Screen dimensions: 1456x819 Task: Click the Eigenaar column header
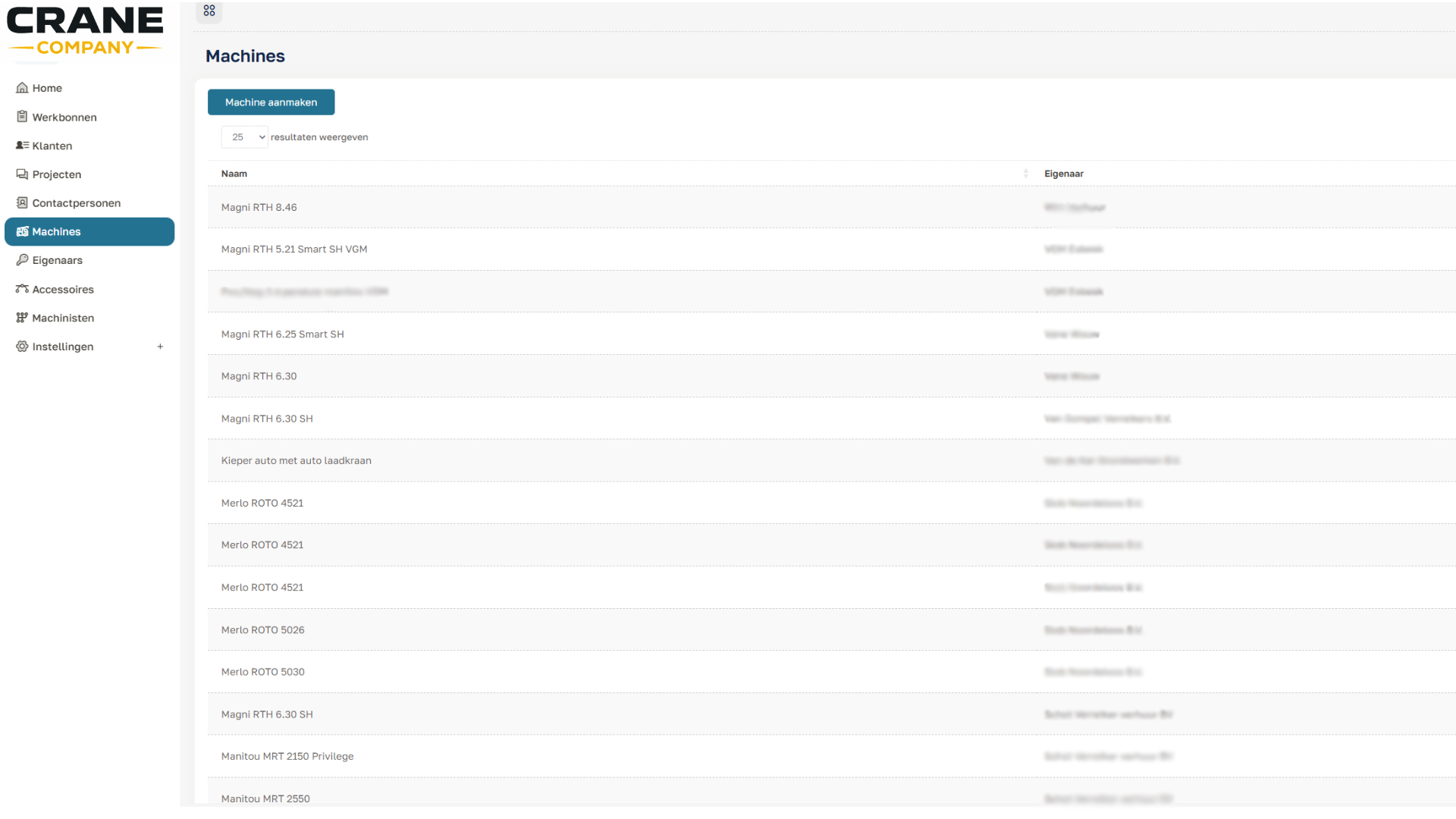click(x=1063, y=174)
